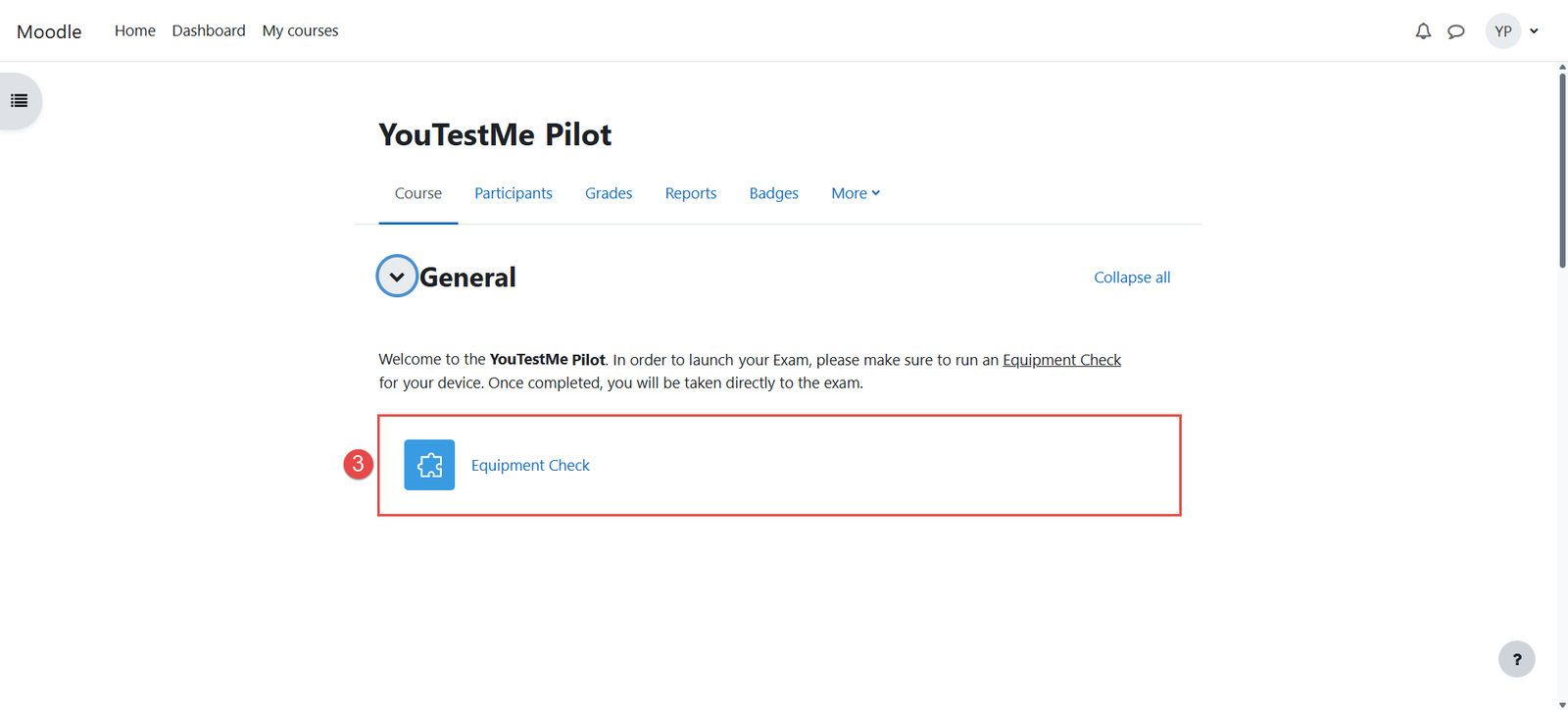Collapse the General section chevron

tap(397, 277)
